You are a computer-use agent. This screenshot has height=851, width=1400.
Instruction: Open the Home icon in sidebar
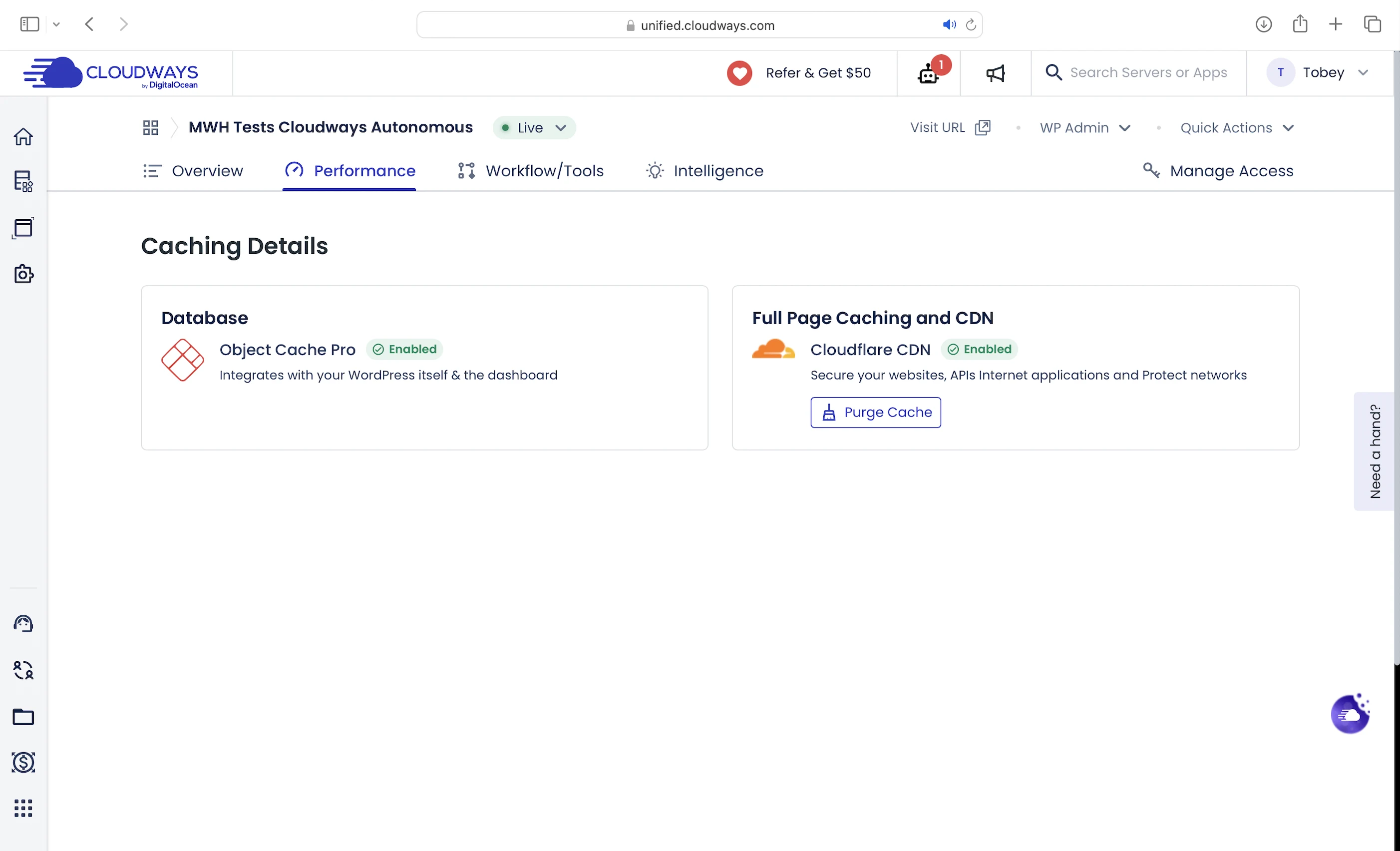point(23,136)
